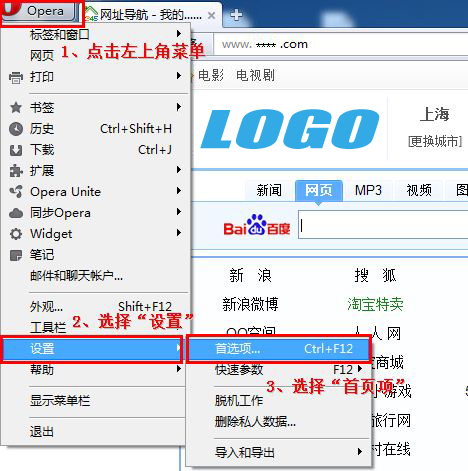The height and width of the screenshot is (471, 468).
Task: Click the 更换城市 link
Action: 435,142
